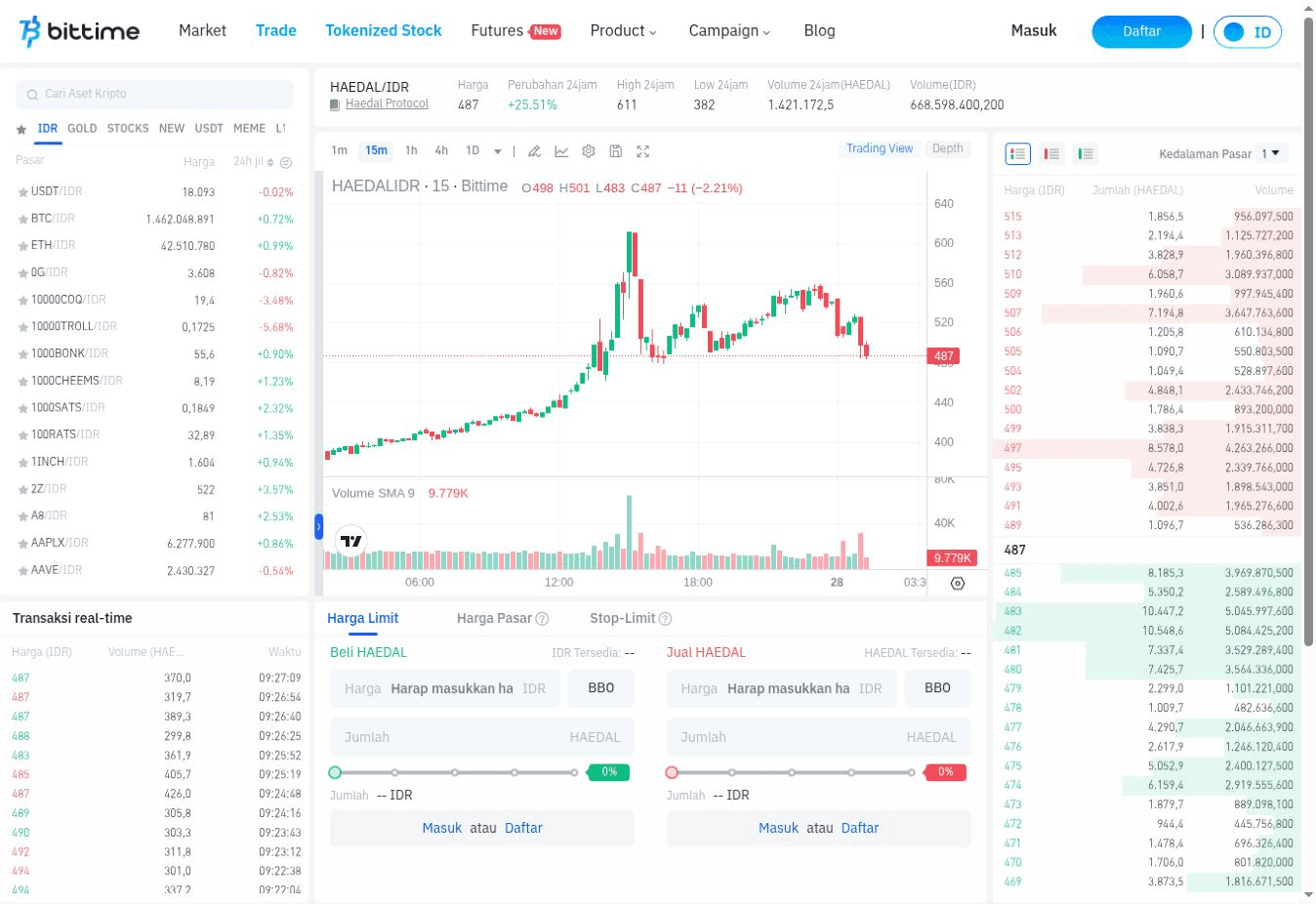
Task: Select the buy order at price 485
Action: point(1149,573)
